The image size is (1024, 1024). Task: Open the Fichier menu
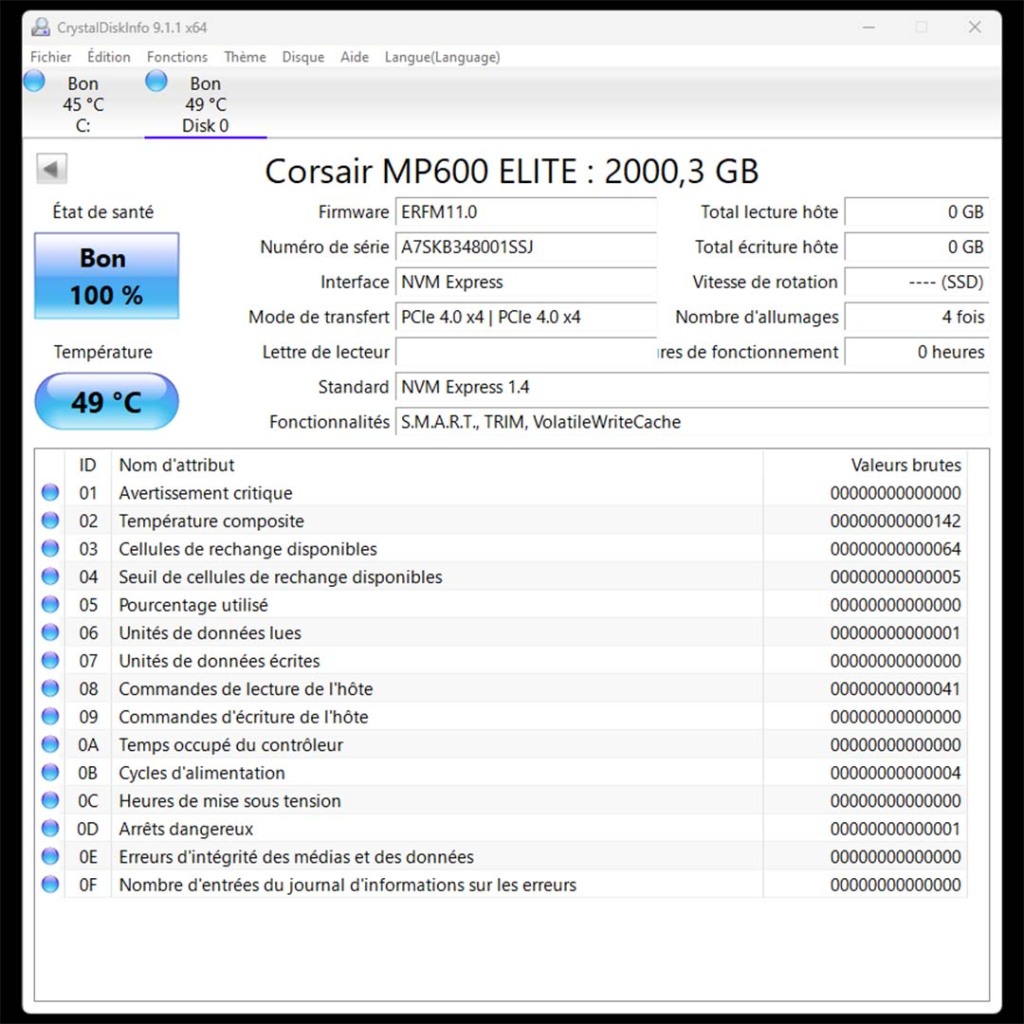point(51,57)
